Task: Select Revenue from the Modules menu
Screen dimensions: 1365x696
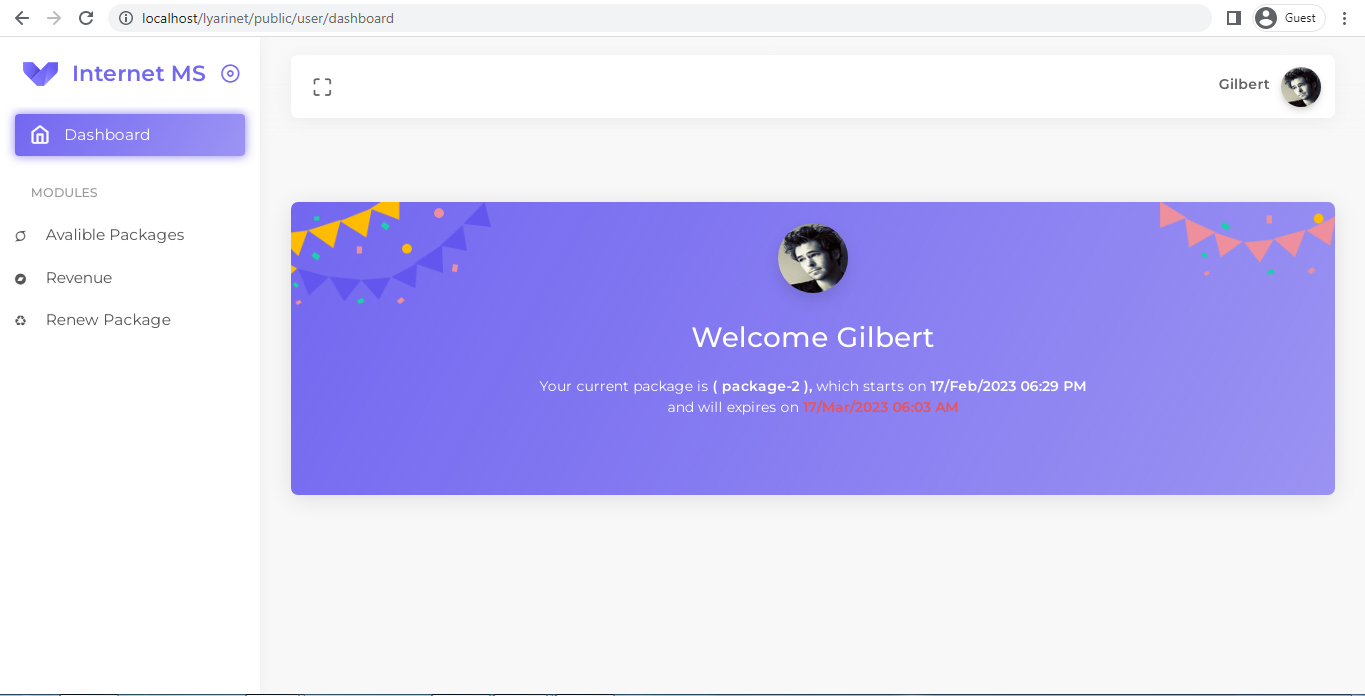Action: [x=78, y=278]
